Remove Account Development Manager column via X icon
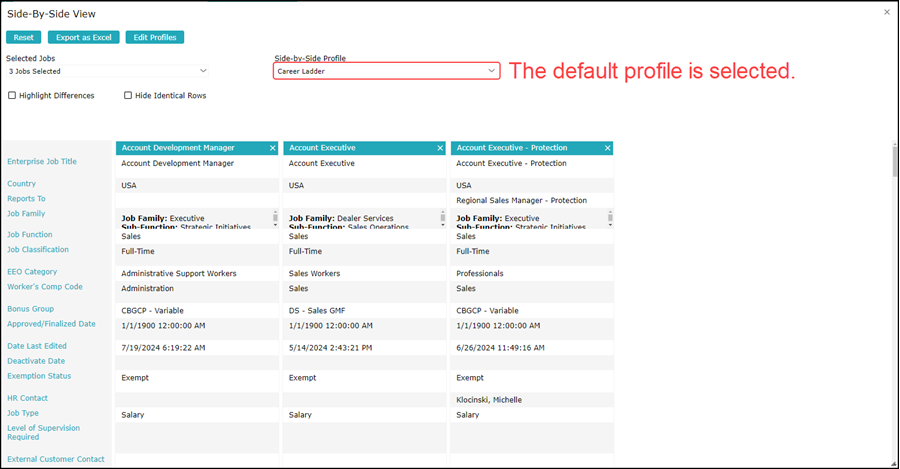Screen dimensions: 900x469 click(273, 148)
